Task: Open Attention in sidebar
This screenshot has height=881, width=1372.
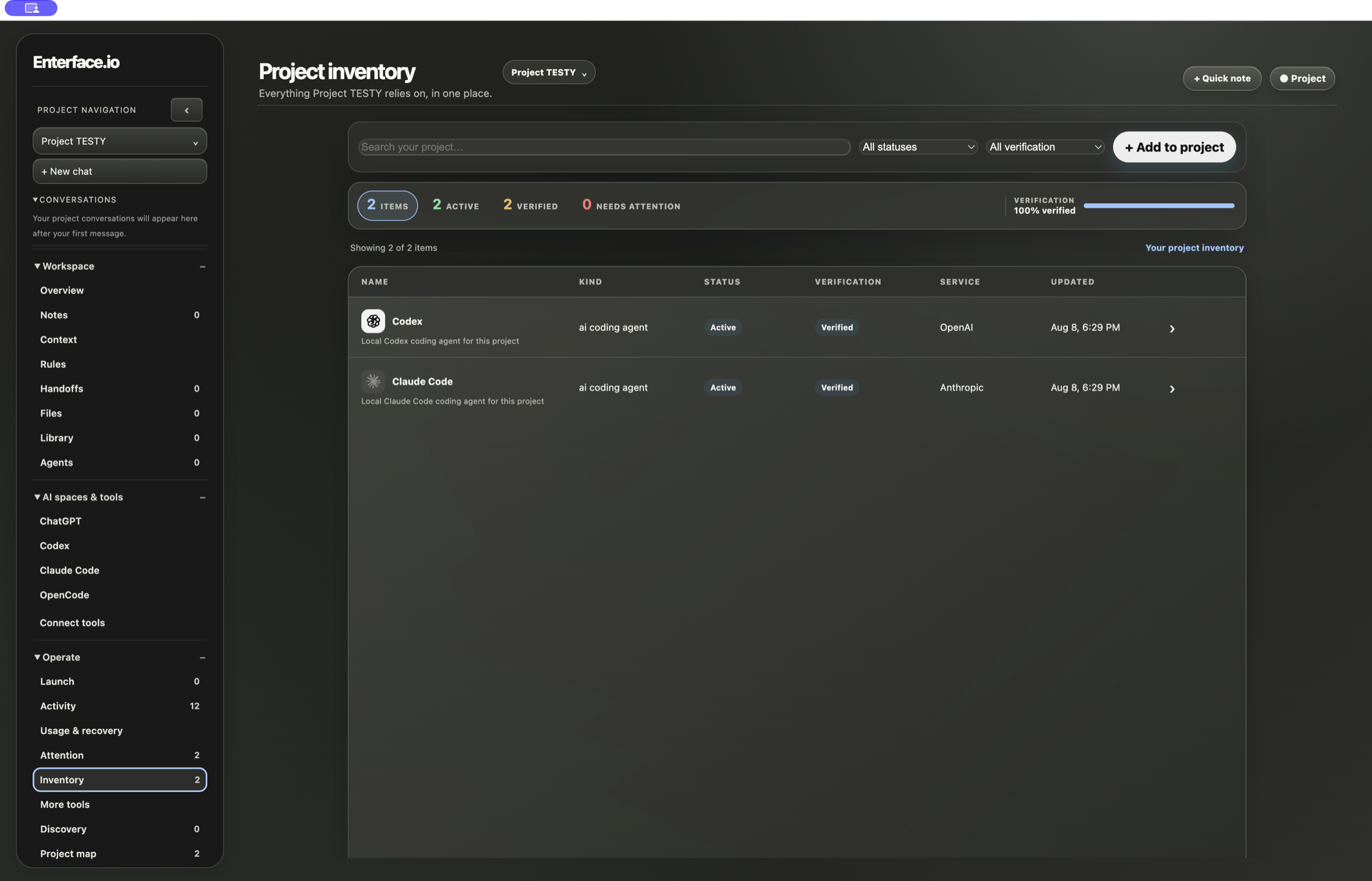Action: (120, 755)
